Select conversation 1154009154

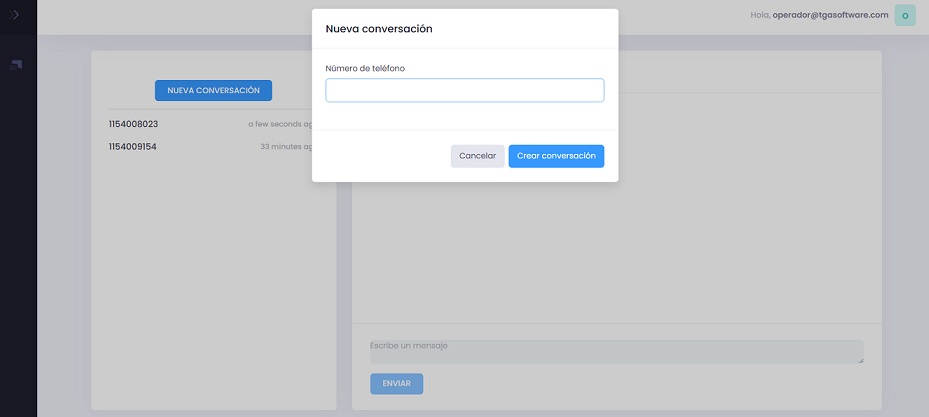pos(133,147)
